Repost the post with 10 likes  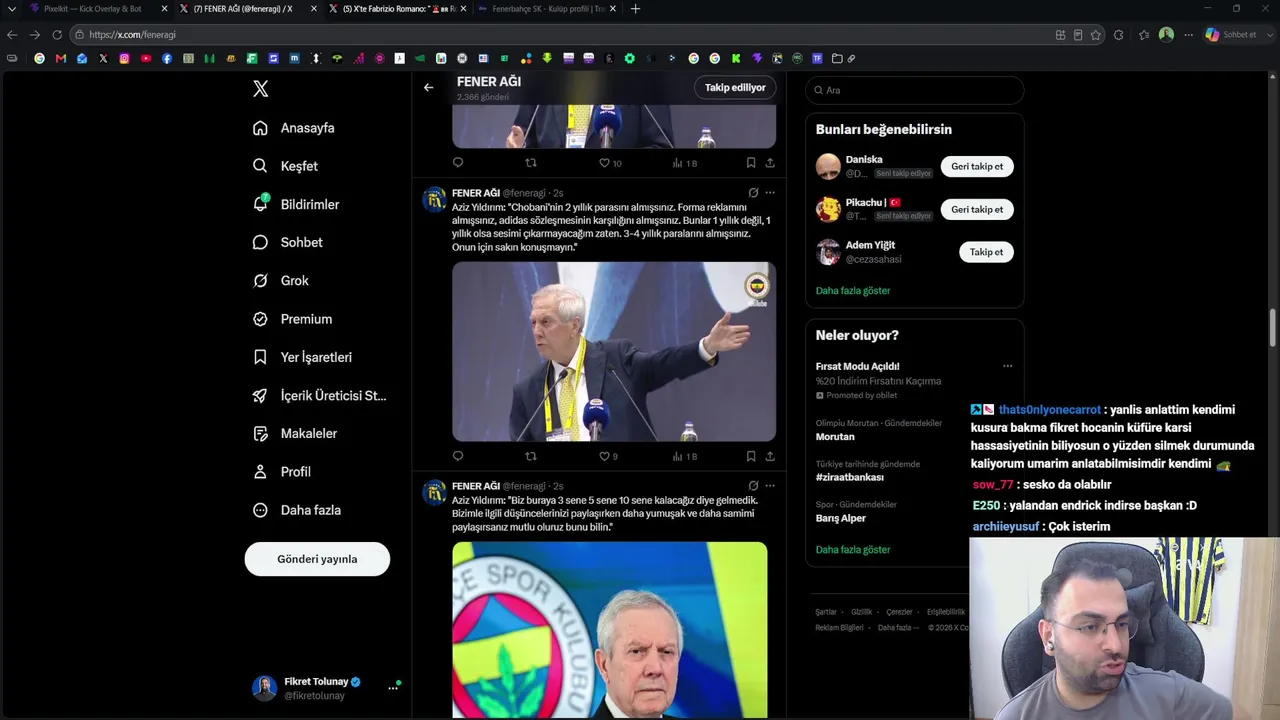coord(531,163)
